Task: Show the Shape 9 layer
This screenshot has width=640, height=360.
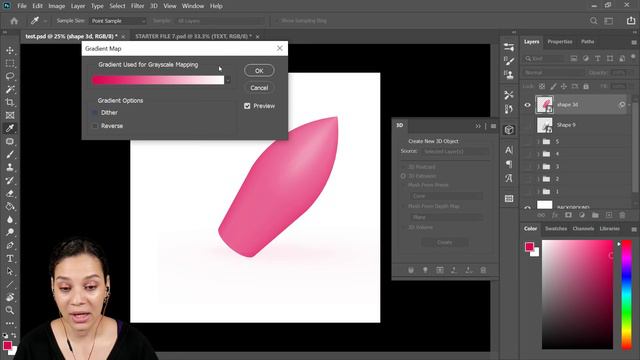Action: (x=527, y=125)
